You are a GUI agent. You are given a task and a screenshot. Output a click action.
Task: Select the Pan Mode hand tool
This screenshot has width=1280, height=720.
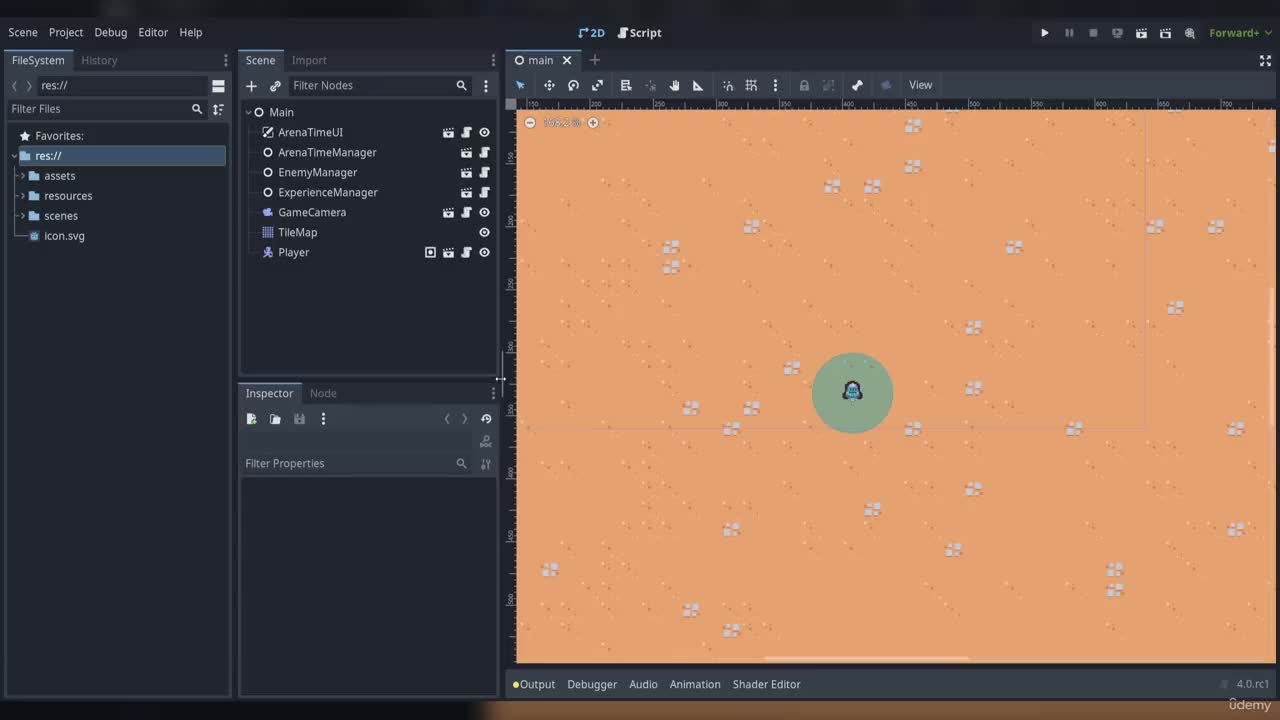coord(674,85)
